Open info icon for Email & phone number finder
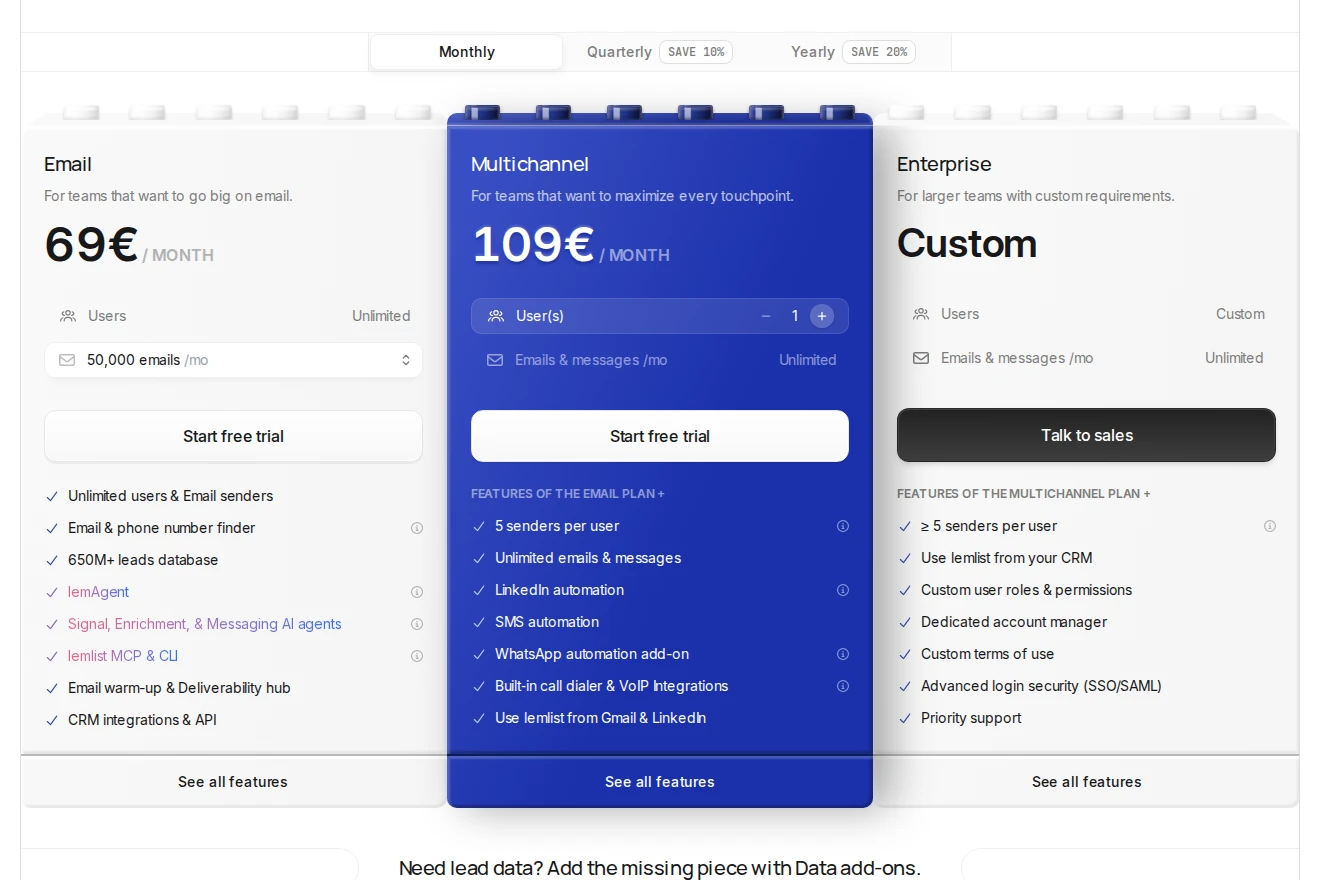The width and height of the screenshot is (1320, 880). pos(417,528)
